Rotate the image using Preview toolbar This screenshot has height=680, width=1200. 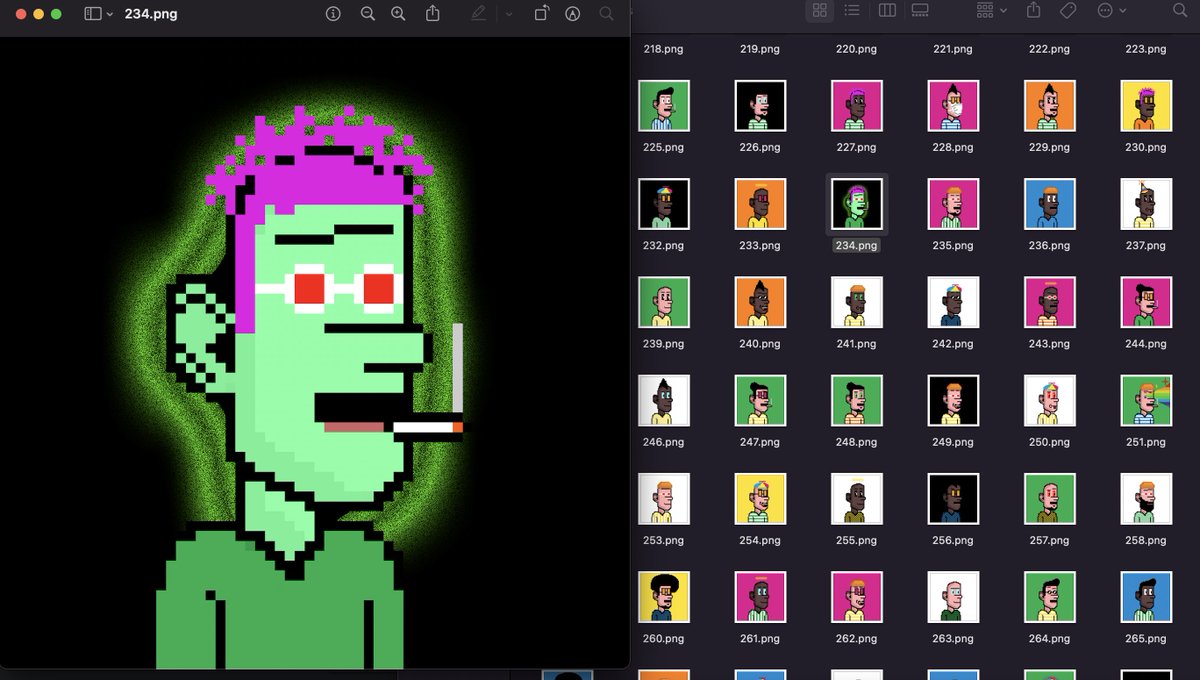541,14
